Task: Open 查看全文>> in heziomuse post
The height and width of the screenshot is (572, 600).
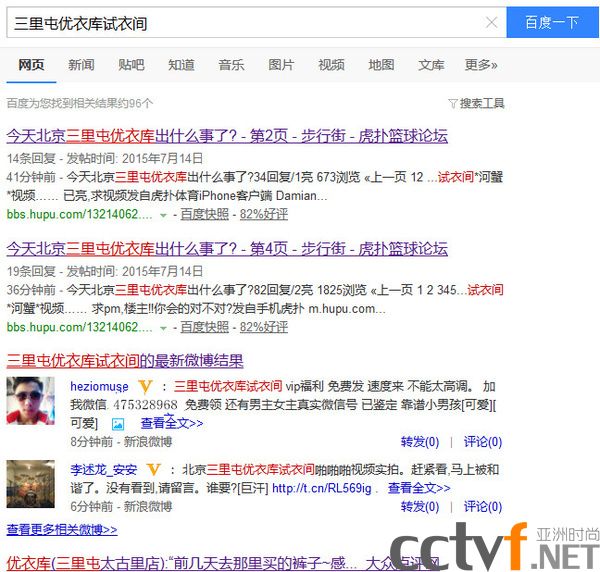Action: point(172,423)
